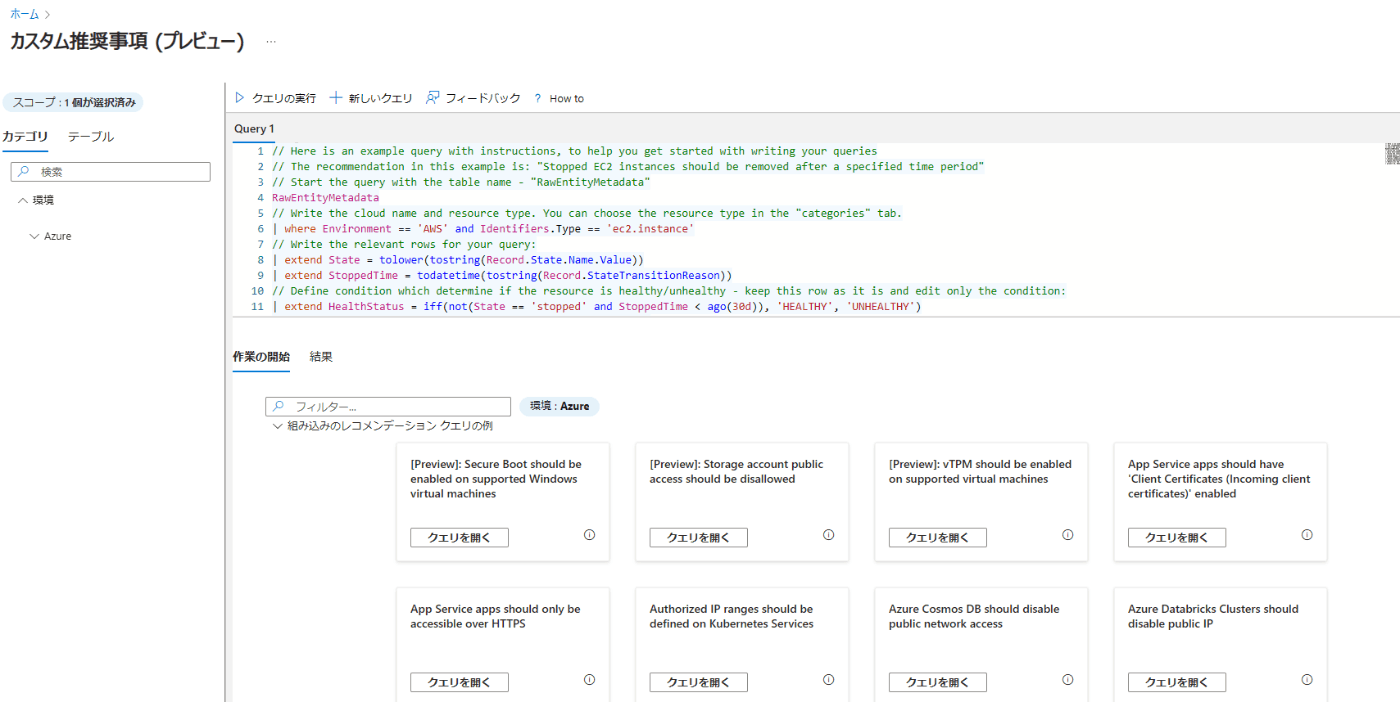Click the カスタム推奨事項 (プレビュー) page title

pos(127,42)
